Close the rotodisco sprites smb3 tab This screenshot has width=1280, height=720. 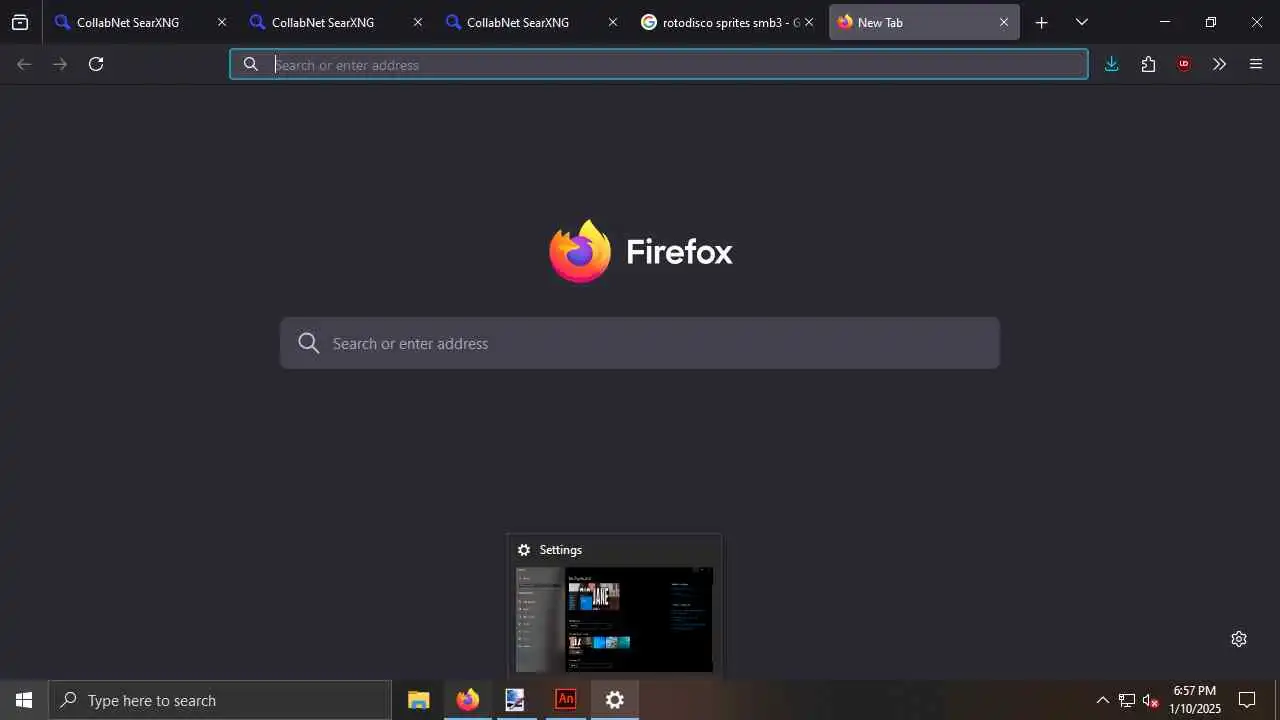(x=809, y=22)
